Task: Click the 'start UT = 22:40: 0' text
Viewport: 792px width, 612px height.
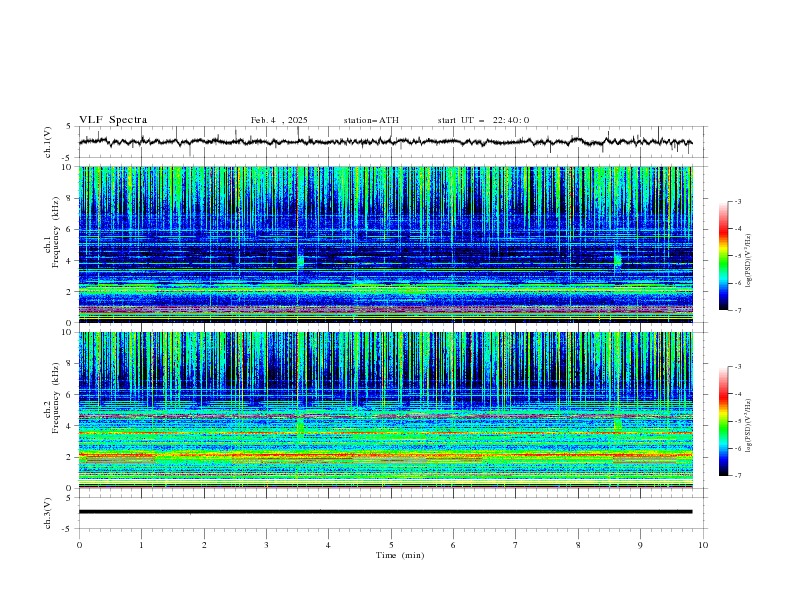Action: [483, 120]
